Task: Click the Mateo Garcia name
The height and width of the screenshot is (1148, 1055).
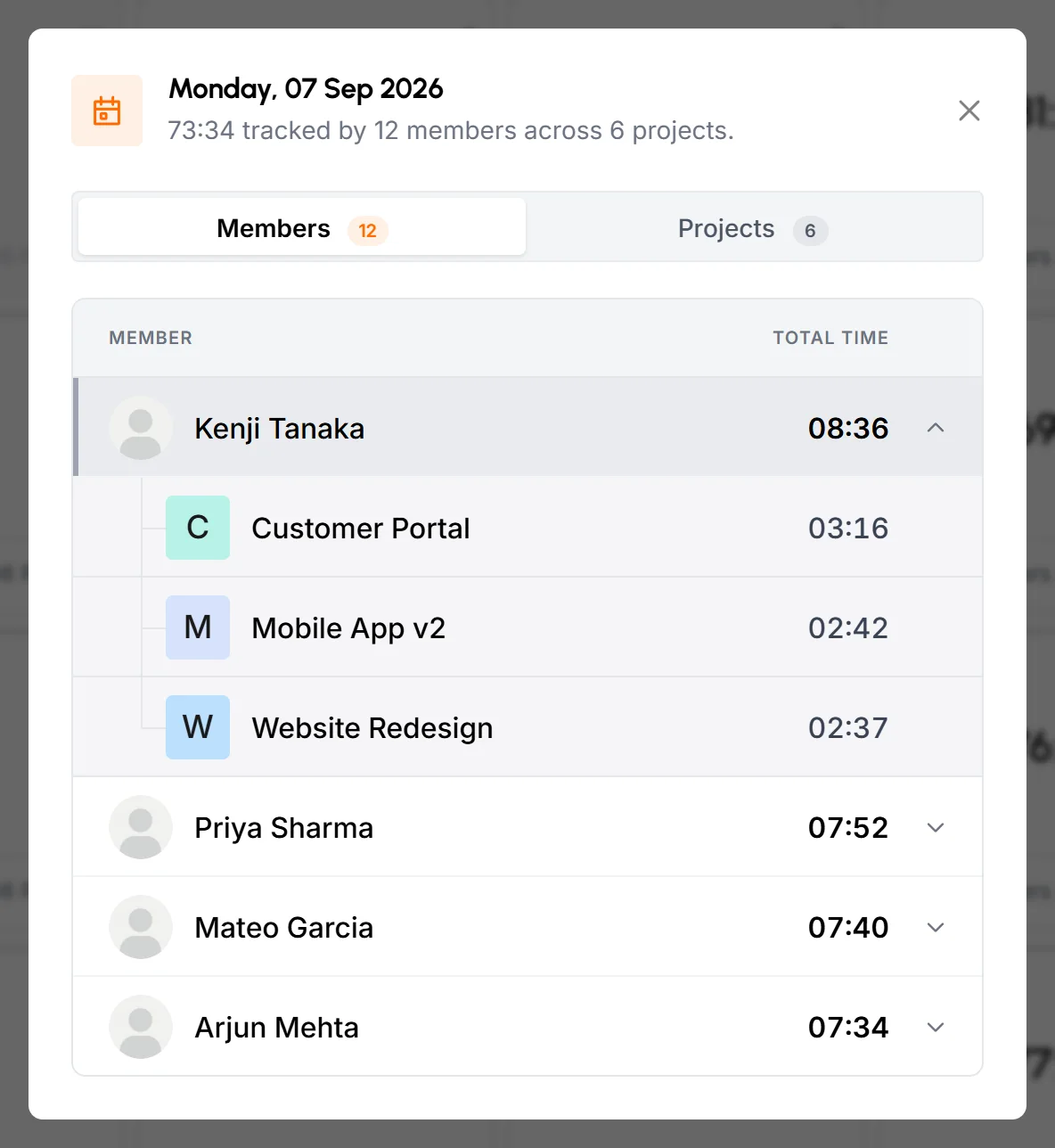Action: coord(284,928)
